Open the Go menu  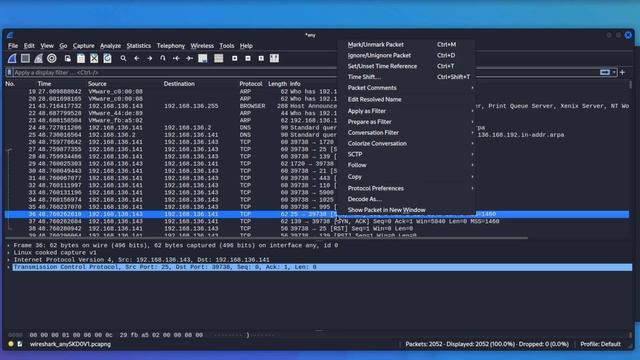click(x=63, y=46)
